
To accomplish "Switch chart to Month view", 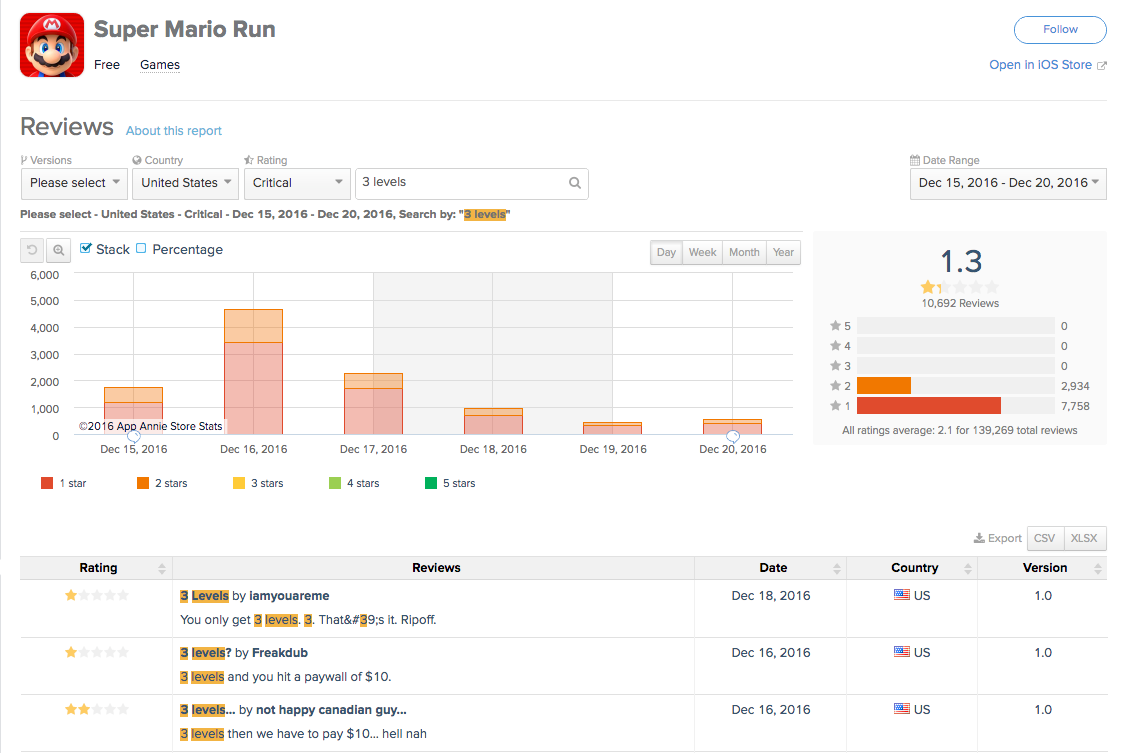I will click(x=744, y=252).
